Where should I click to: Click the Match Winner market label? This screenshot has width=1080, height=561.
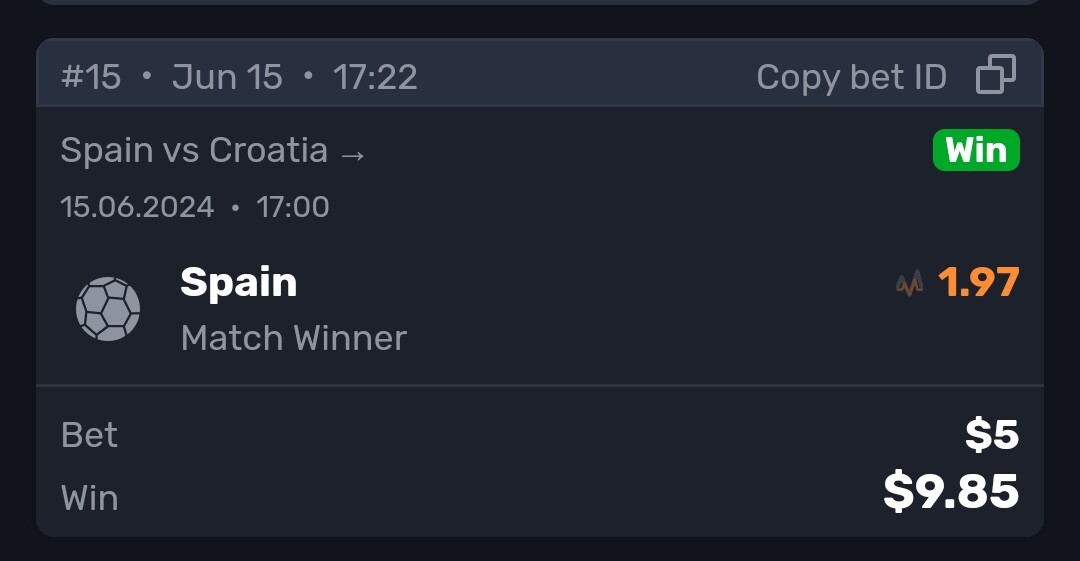pos(294,338)
